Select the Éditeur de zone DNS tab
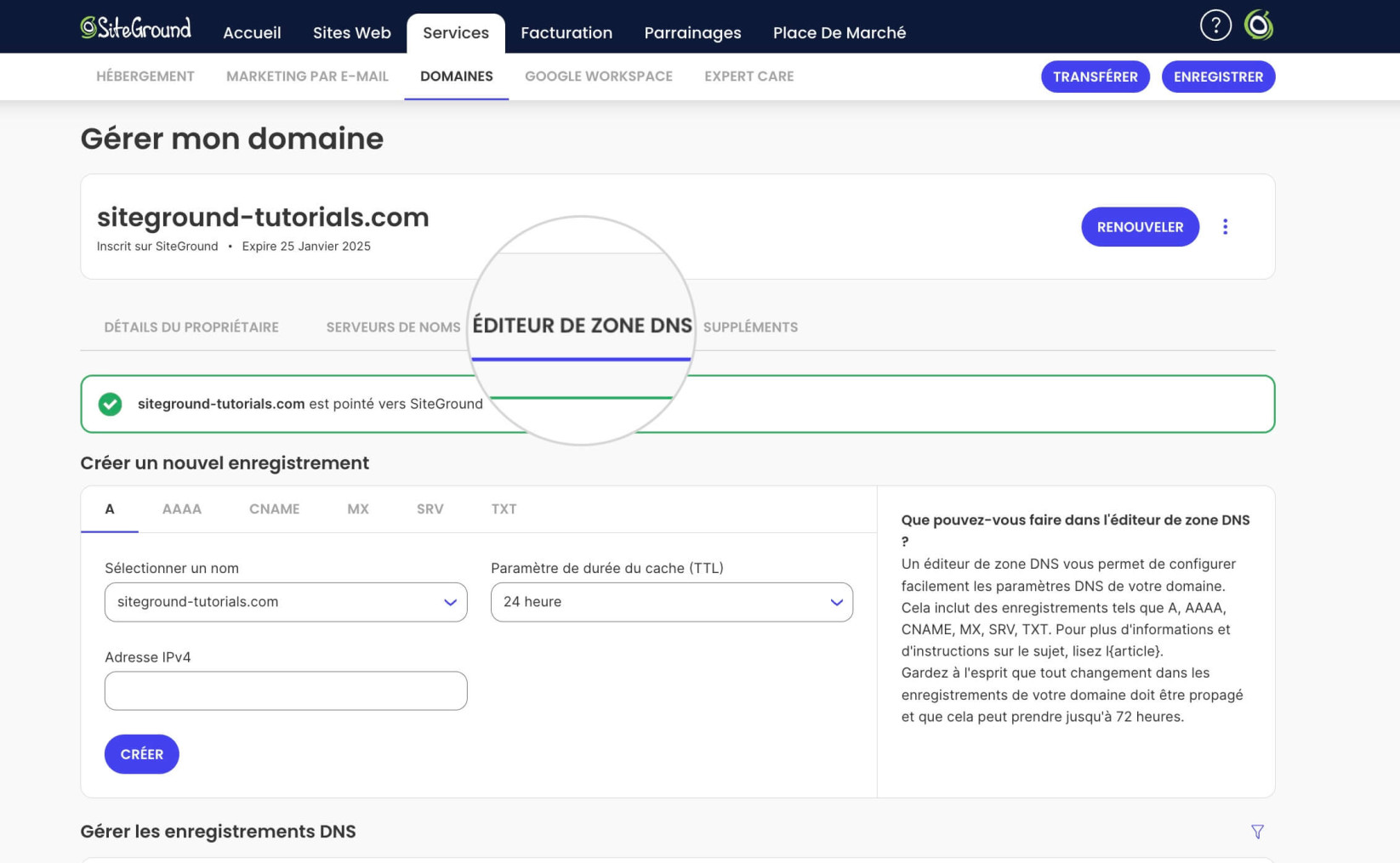Image resolution: width=1400 pixels, height=863 pixels. point(582,326)
